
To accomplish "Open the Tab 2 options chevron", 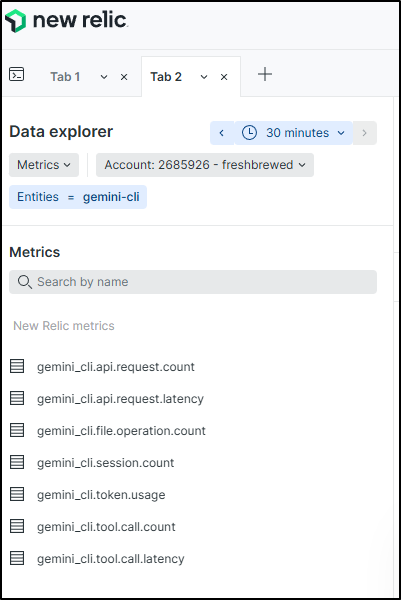I will click(x=204, y=77).
